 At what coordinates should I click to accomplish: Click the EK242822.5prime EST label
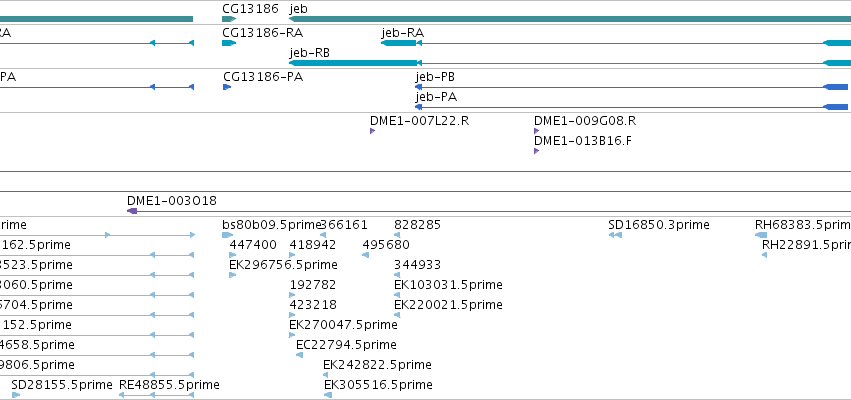pos(377,365)
